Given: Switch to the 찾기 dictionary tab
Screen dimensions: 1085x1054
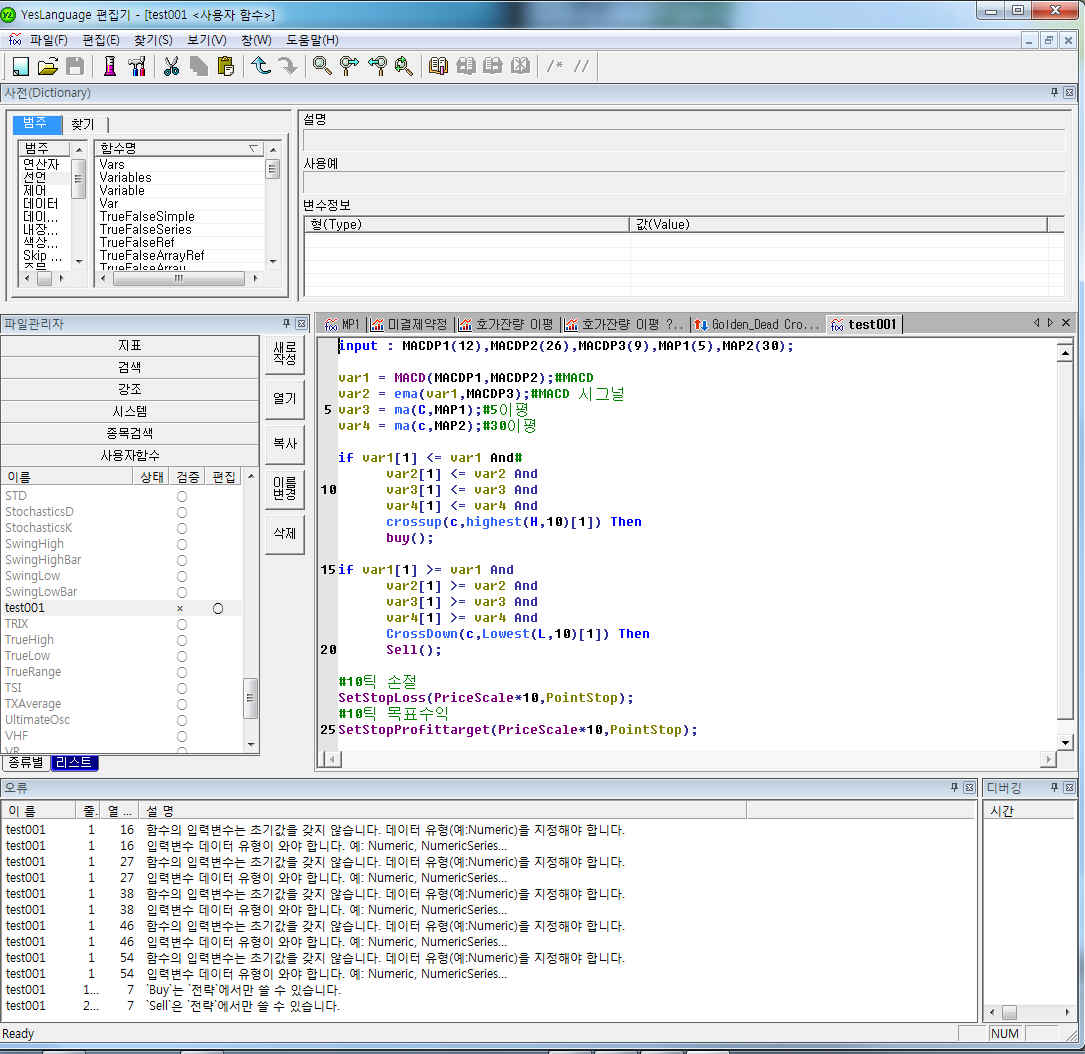Looking at the screenshot, I should tap(83, 125).
